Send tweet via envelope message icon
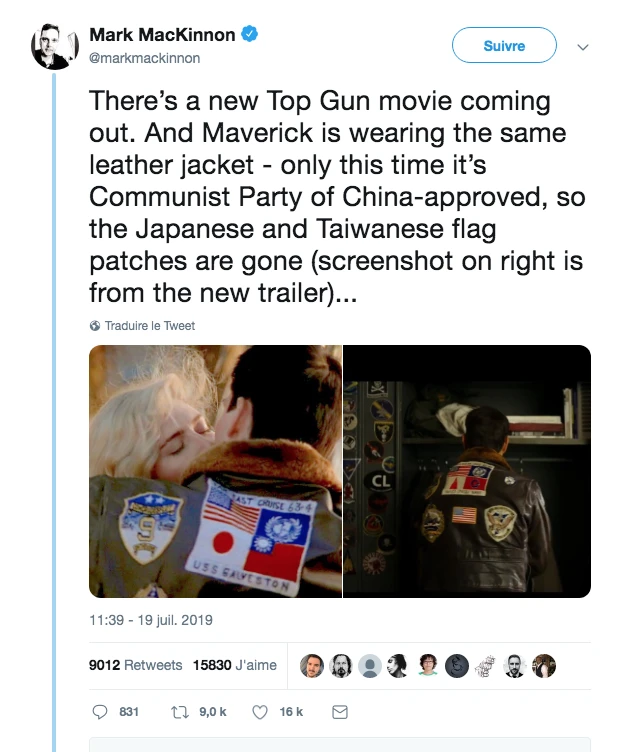621x752 pixels. (340, 712)
